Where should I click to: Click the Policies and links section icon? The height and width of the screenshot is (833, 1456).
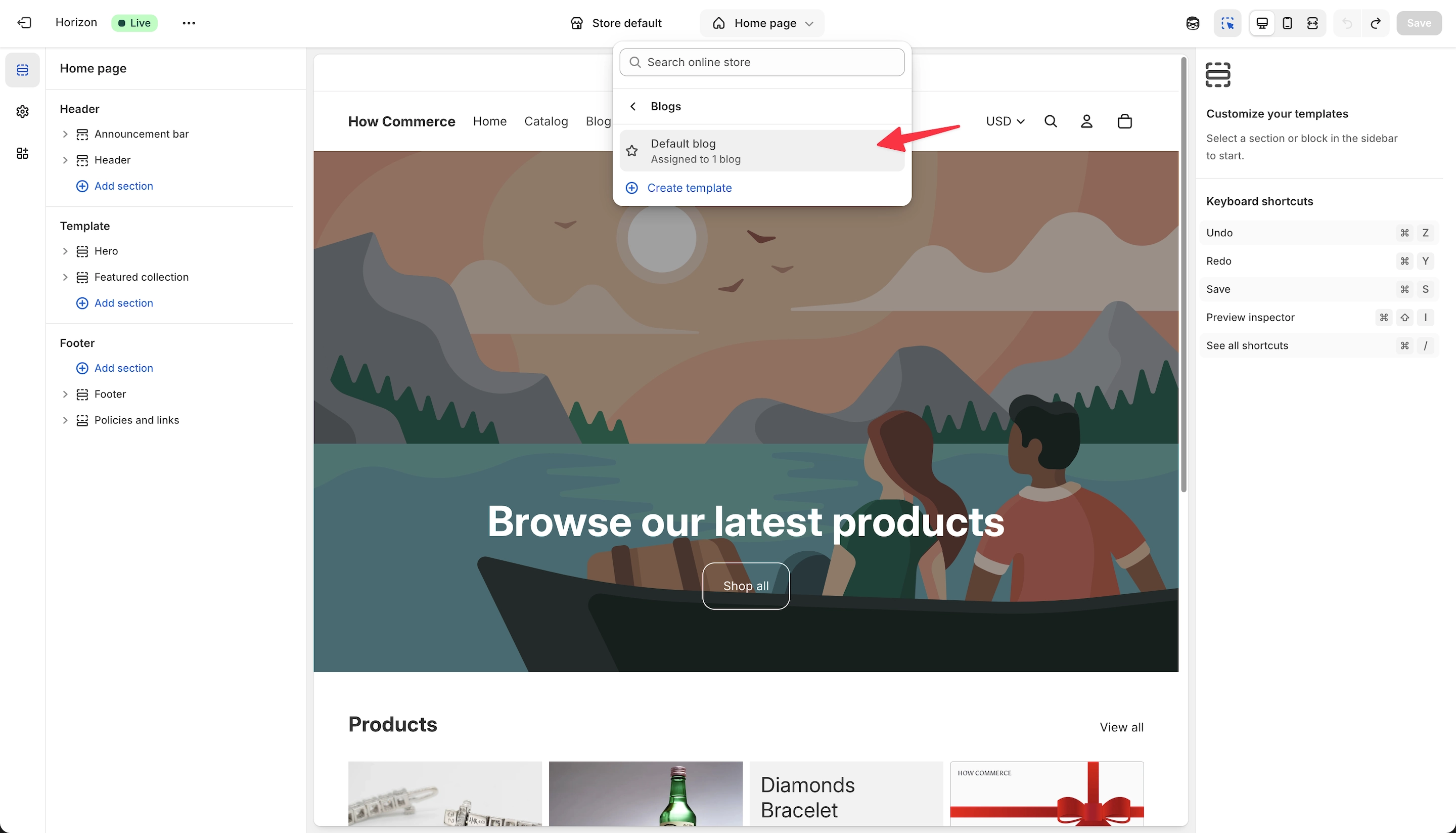(82, 420)
